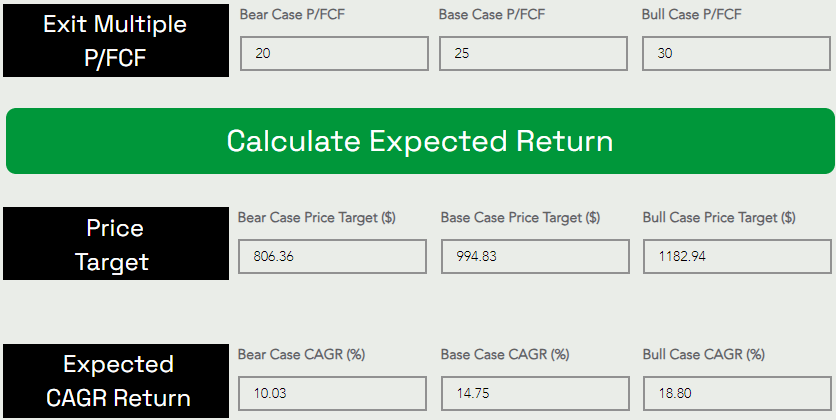Focus the Bear Case CAGR field
Screen dimensions: 836x420
point(333,393)
